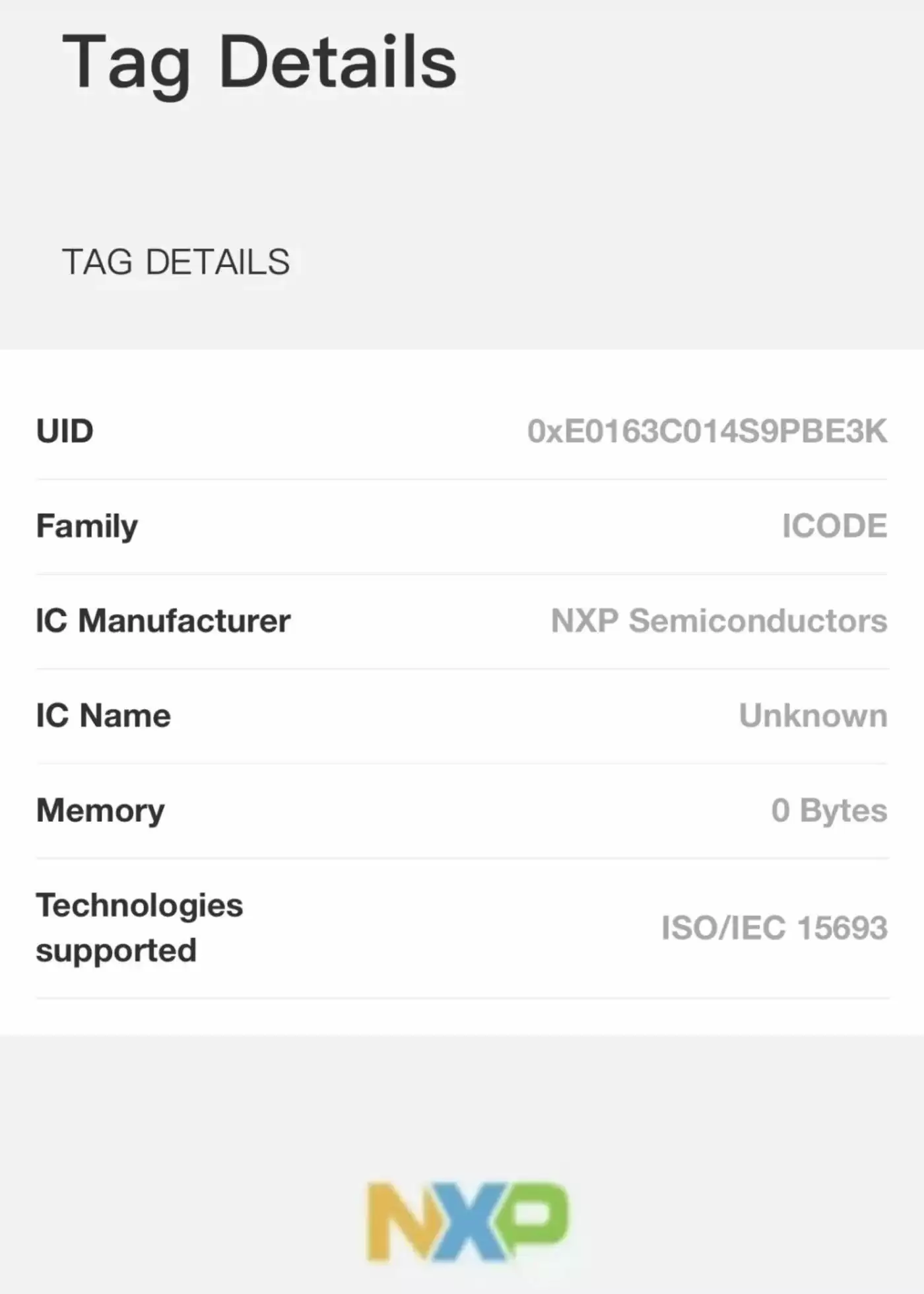This screenshot has height=1294, width=924.
Task: Tap the word Technologies in last row
Action: tap(139, 905)
